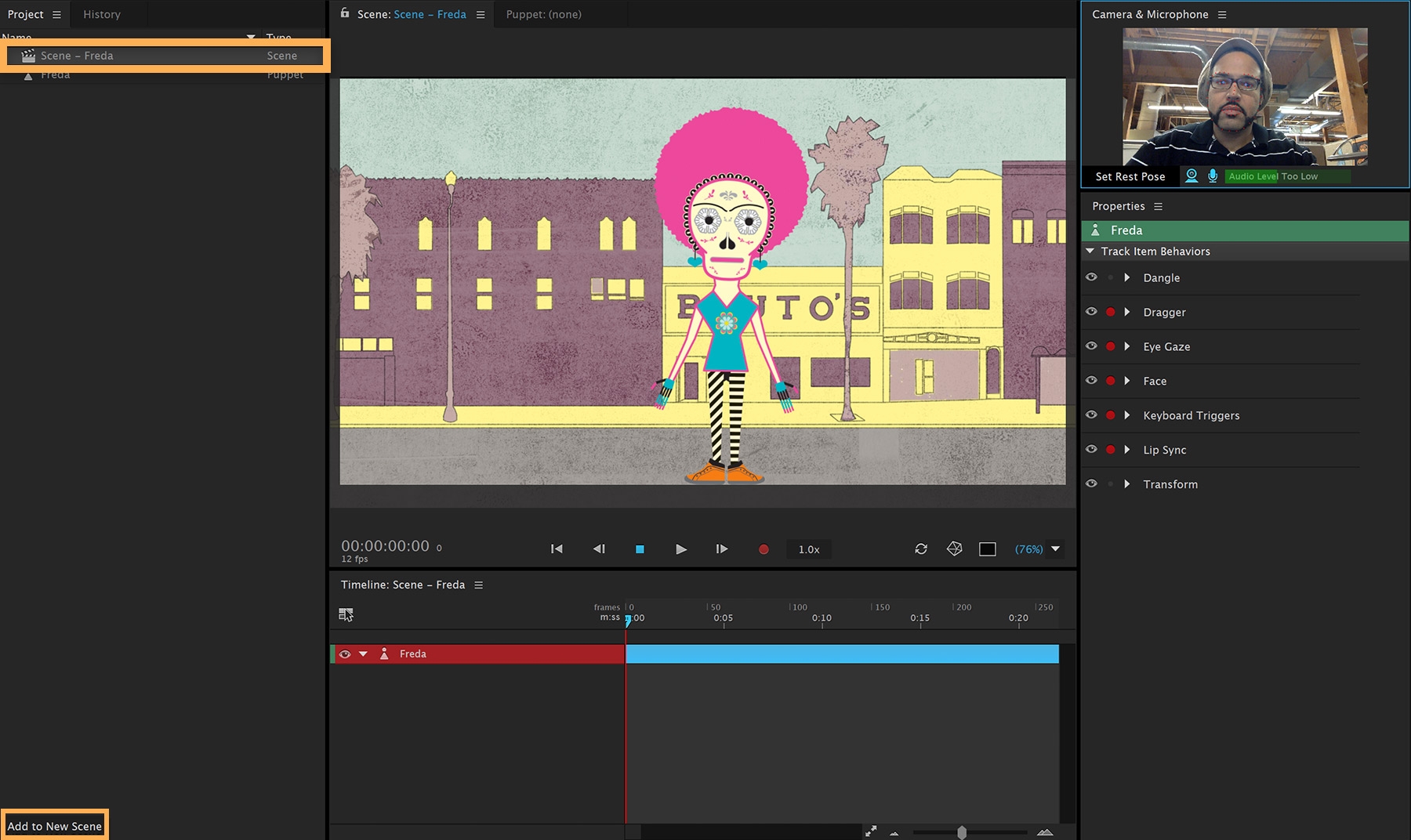
Task: Click the webcam input icon
Action: pos(1191,176)
